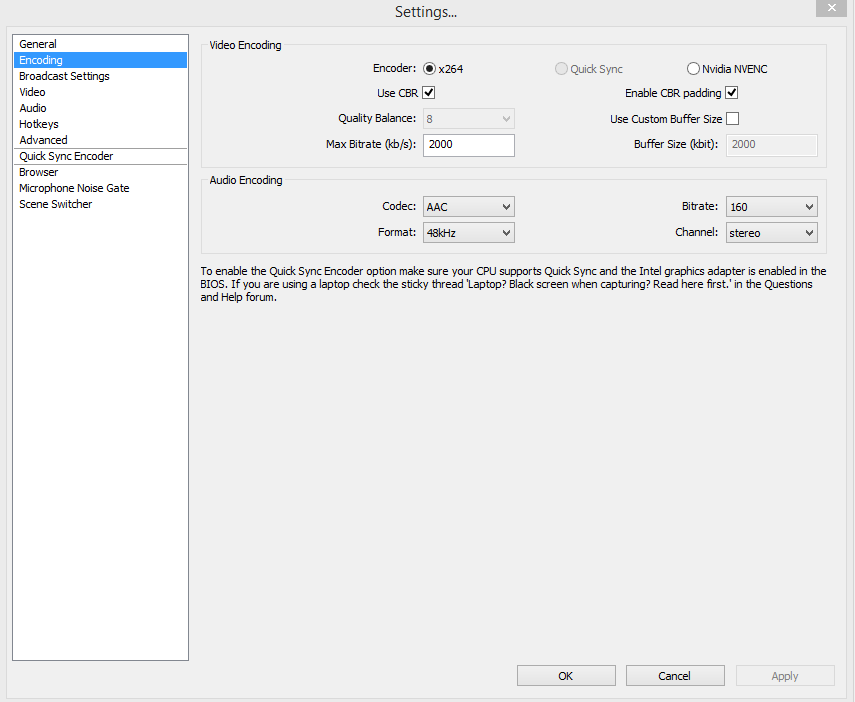The image size is (855, 702).
Task: Expand the Channel stereo dropdown
Action: click(x=771, y=233)
